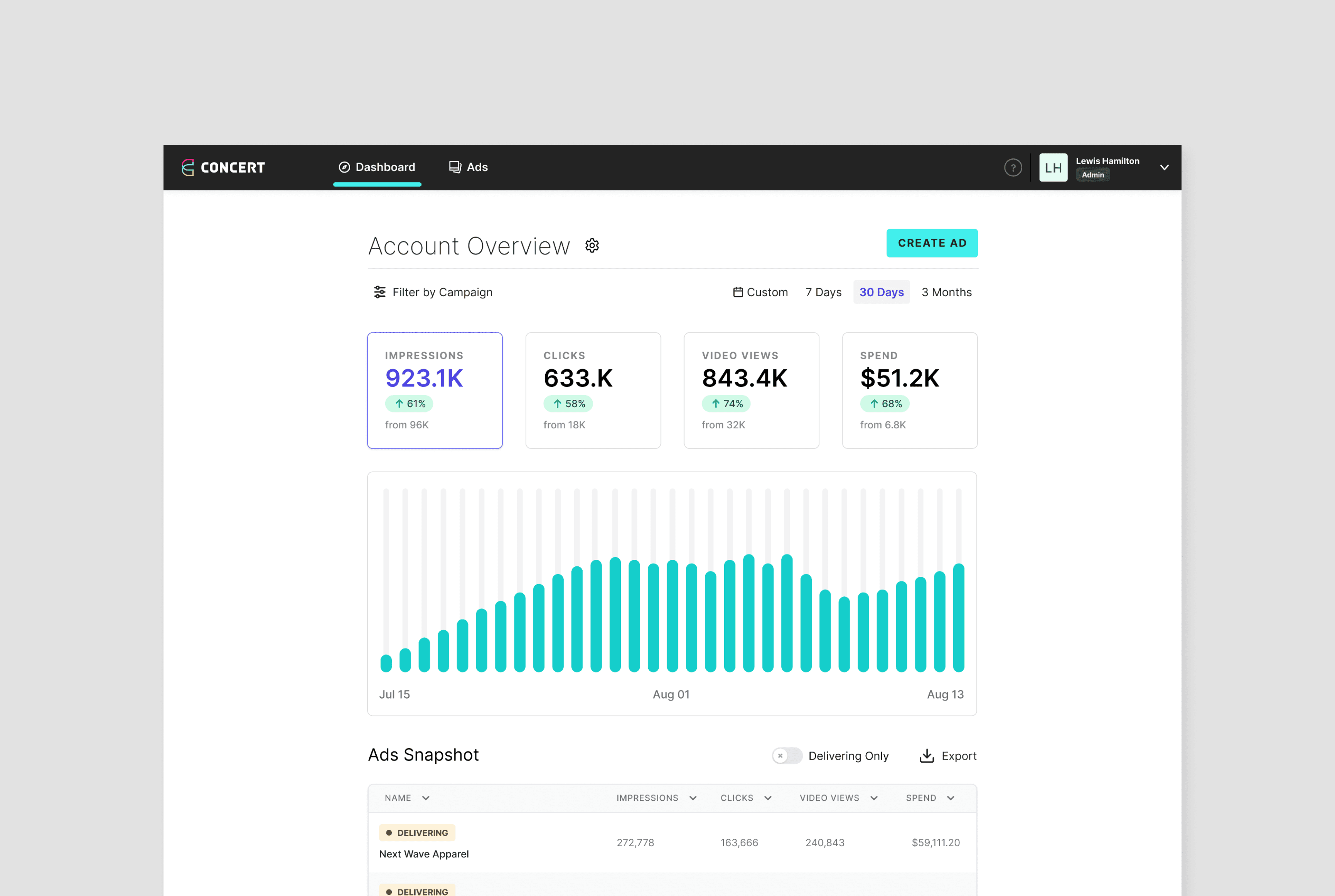The width and height of the screenshot is (1335, 896).
Task: Click the 240,843 video views value
Action: pos(825,842)
